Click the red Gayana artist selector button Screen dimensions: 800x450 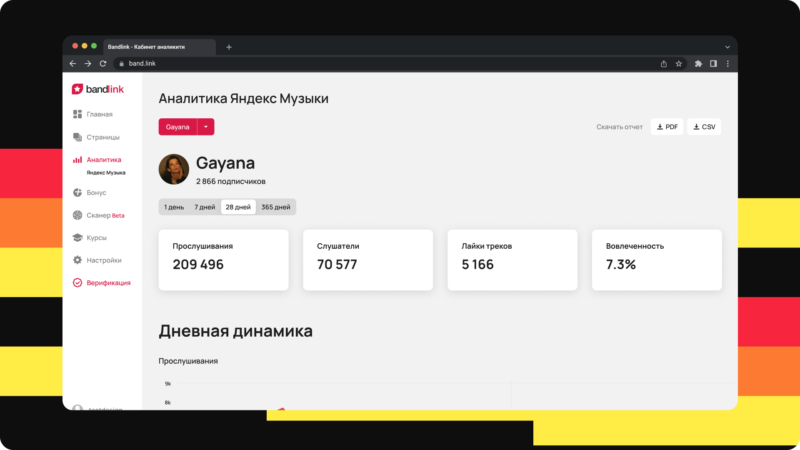tap(177, 127)
